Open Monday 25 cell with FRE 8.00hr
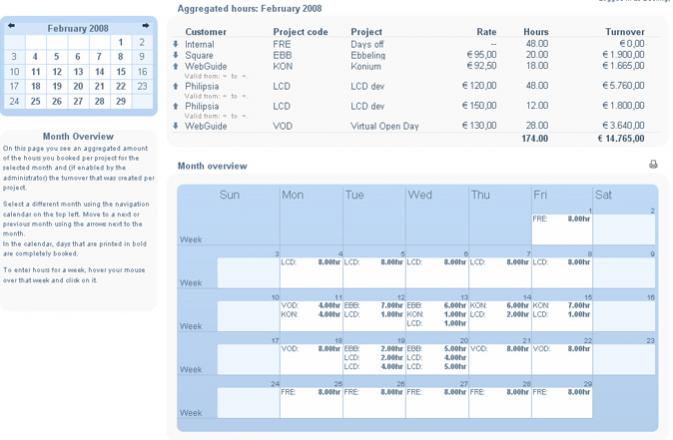Image resolution: width=673 pixels, height=440 pixels. click(311, 403)
